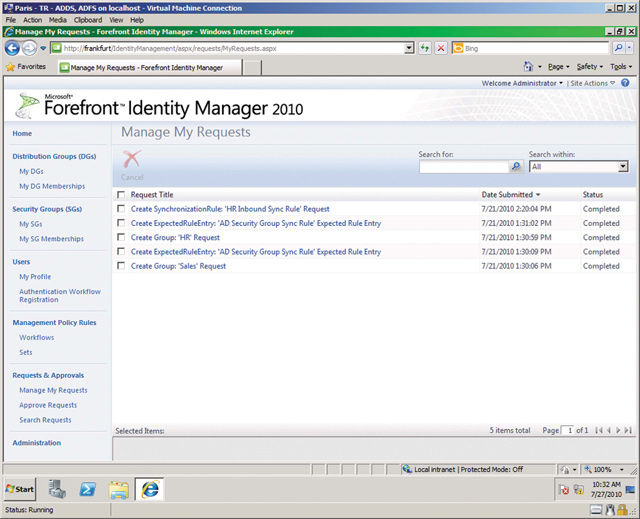Open 'HR Inbound Sync Rule' request link
This screenshot has height=519, width=640.
[230, 209]
